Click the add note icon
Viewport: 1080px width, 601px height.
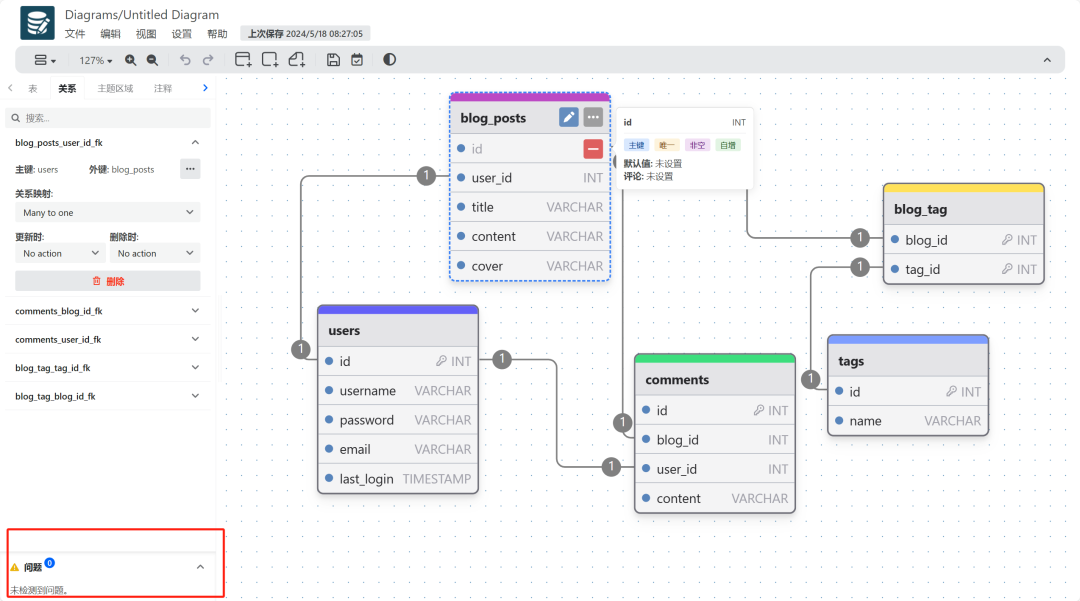(x=297, y=60)
